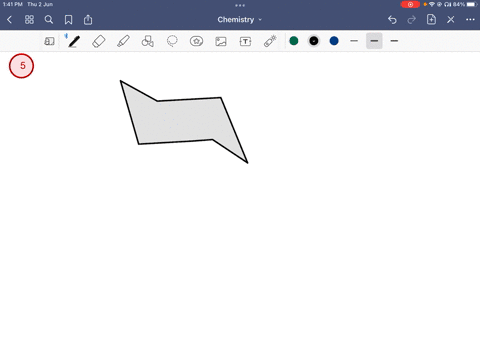Open the page thumbnails grid view
Screen dimensions: 480x360
(29, 20)
